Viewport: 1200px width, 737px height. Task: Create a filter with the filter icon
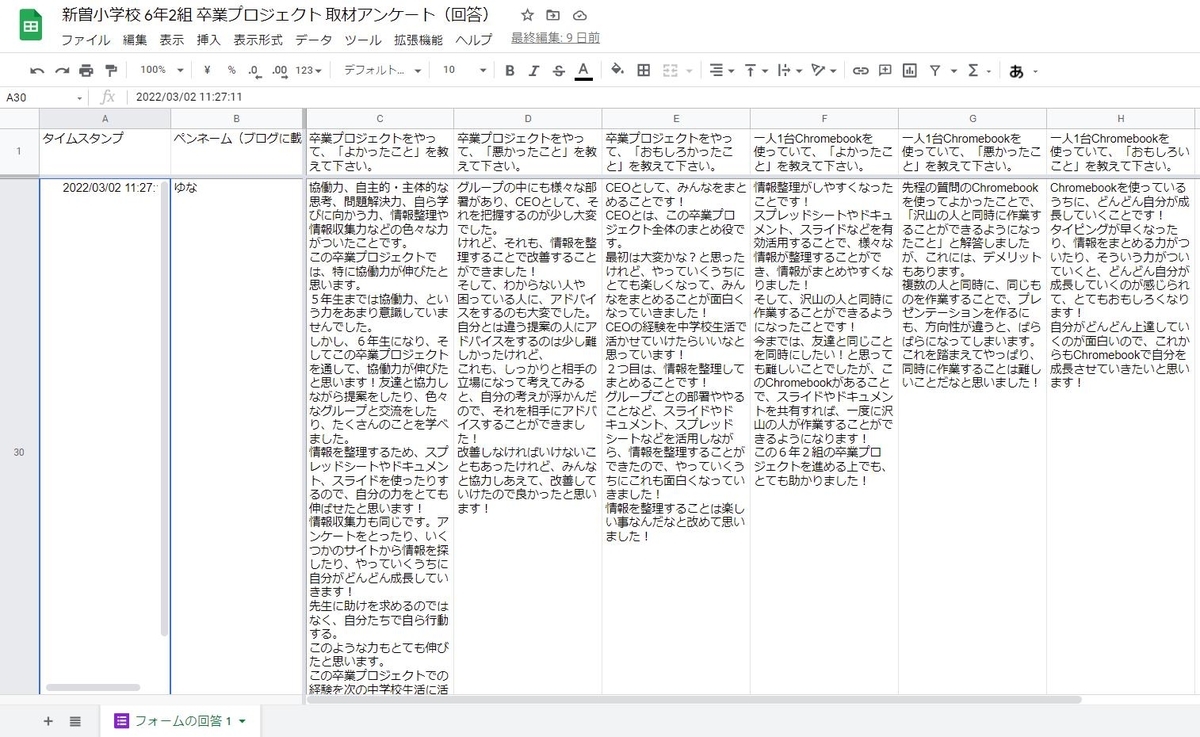[x=936, y=70]
